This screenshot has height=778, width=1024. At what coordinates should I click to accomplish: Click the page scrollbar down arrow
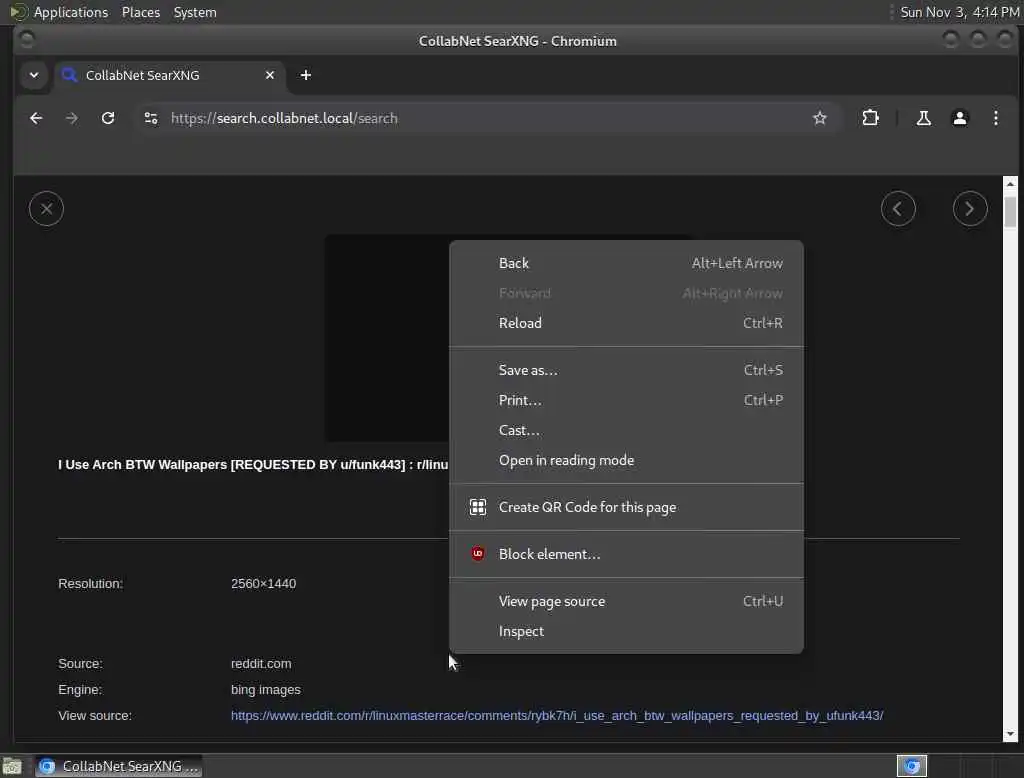(1010, 734)
